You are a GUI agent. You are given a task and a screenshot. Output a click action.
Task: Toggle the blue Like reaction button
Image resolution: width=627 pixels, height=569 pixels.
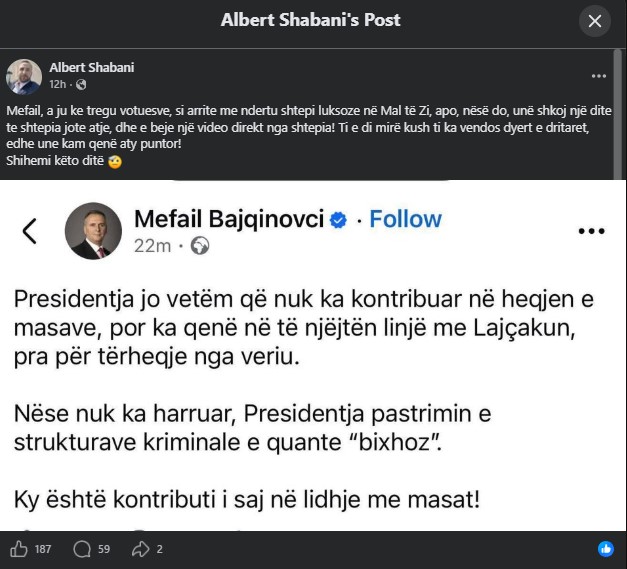pyautogui.click(x=605, y=548)
